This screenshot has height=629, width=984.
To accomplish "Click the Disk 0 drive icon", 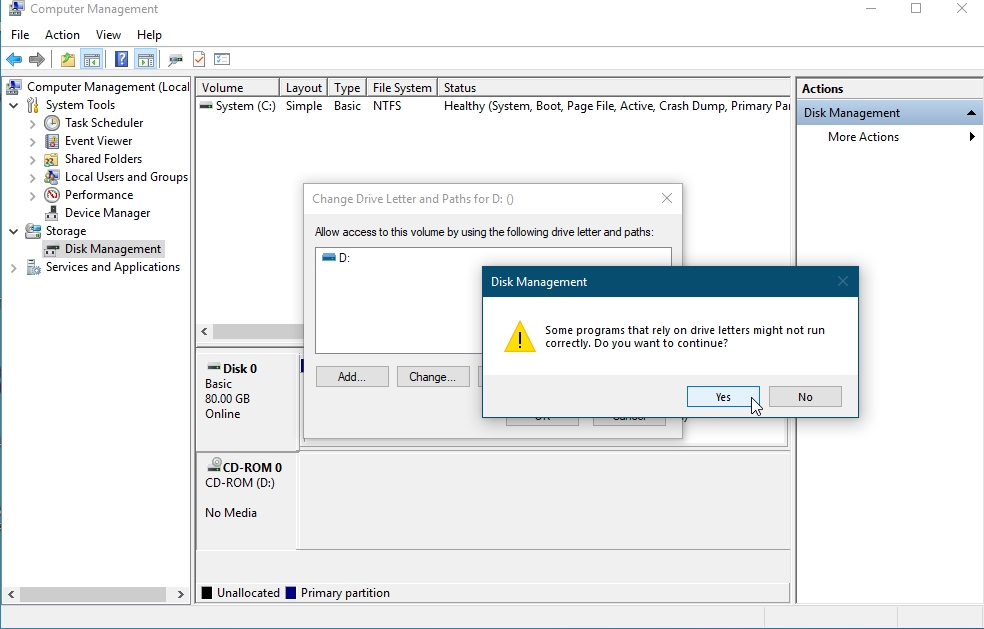I will (x=214, y=367).
